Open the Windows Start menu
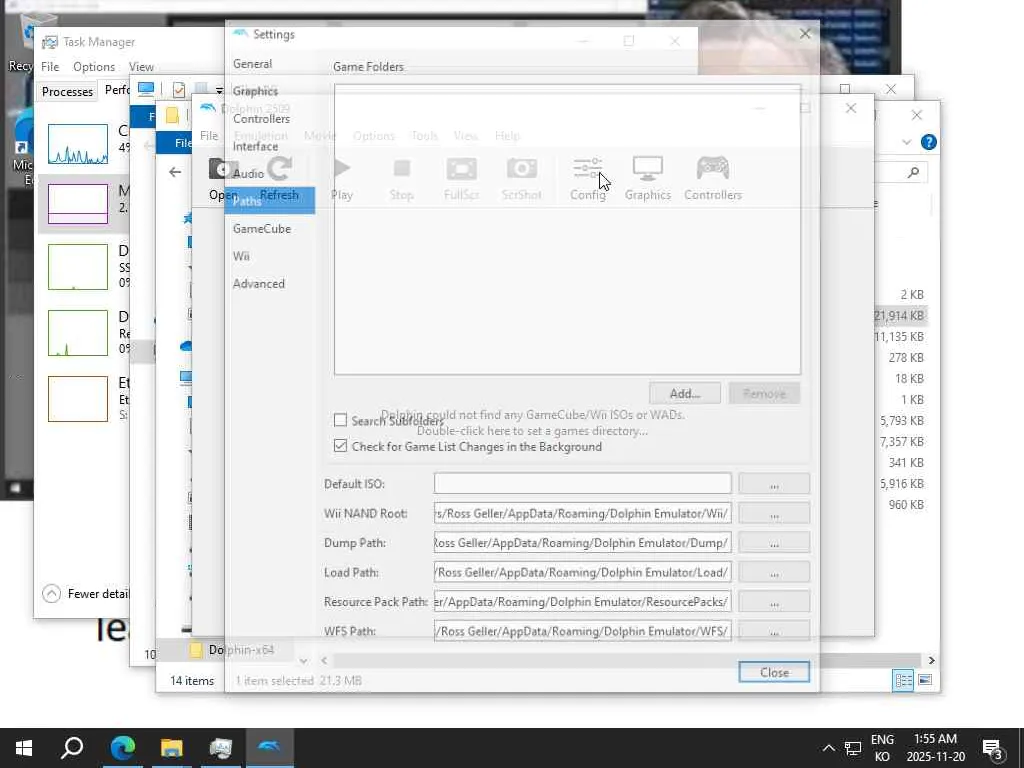Image resolution: width=1024 pixels, height=768 pixels. tap(24, 748)
